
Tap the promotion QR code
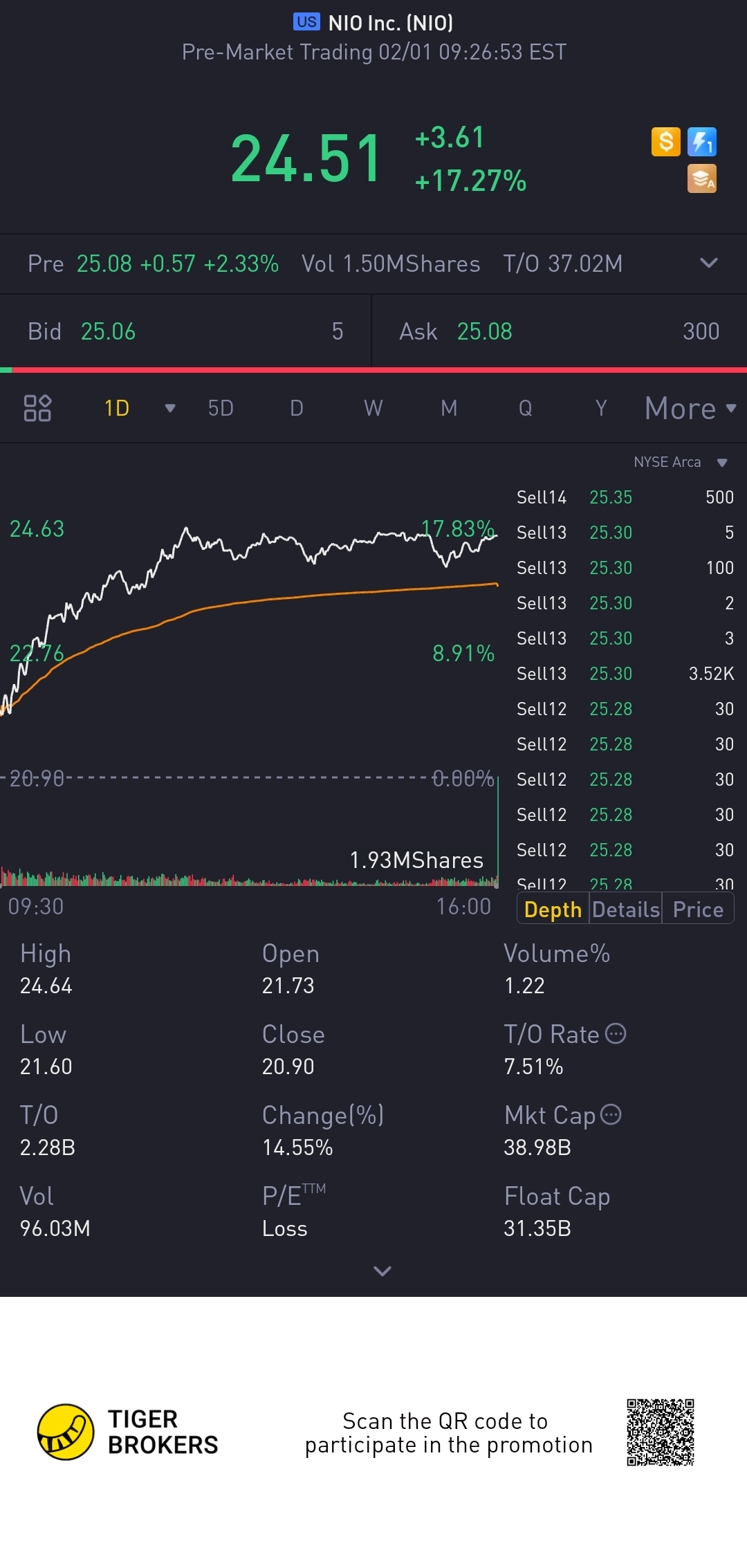[660, 1432]
